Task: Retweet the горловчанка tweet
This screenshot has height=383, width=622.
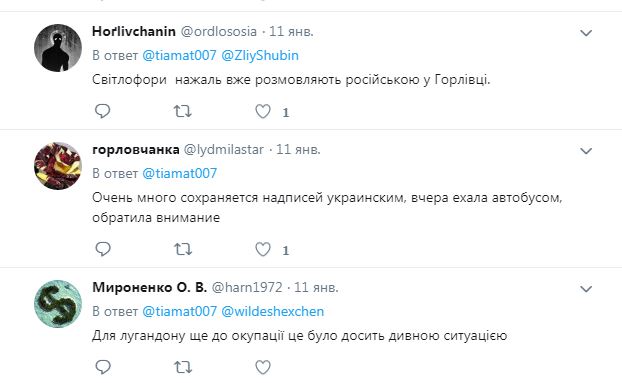Action: click(x=183, y=249)
